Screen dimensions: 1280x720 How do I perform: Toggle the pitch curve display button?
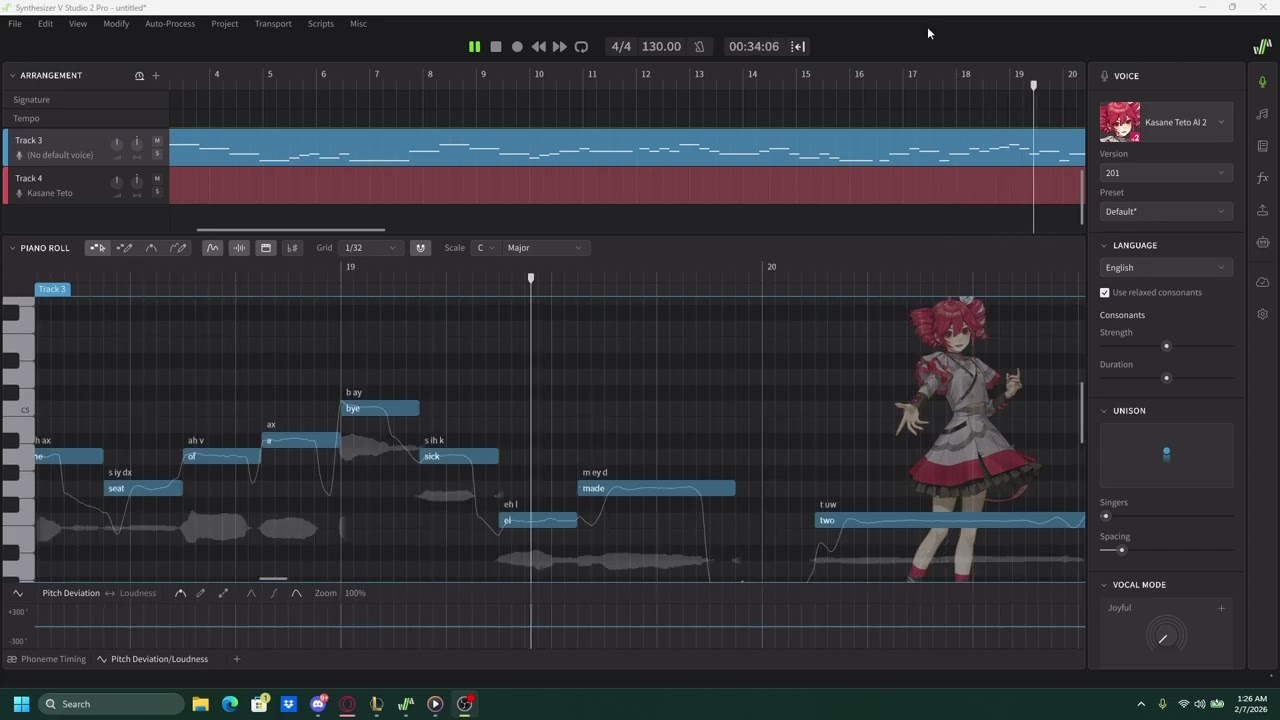pyautogui.click(x=212, y=248)
